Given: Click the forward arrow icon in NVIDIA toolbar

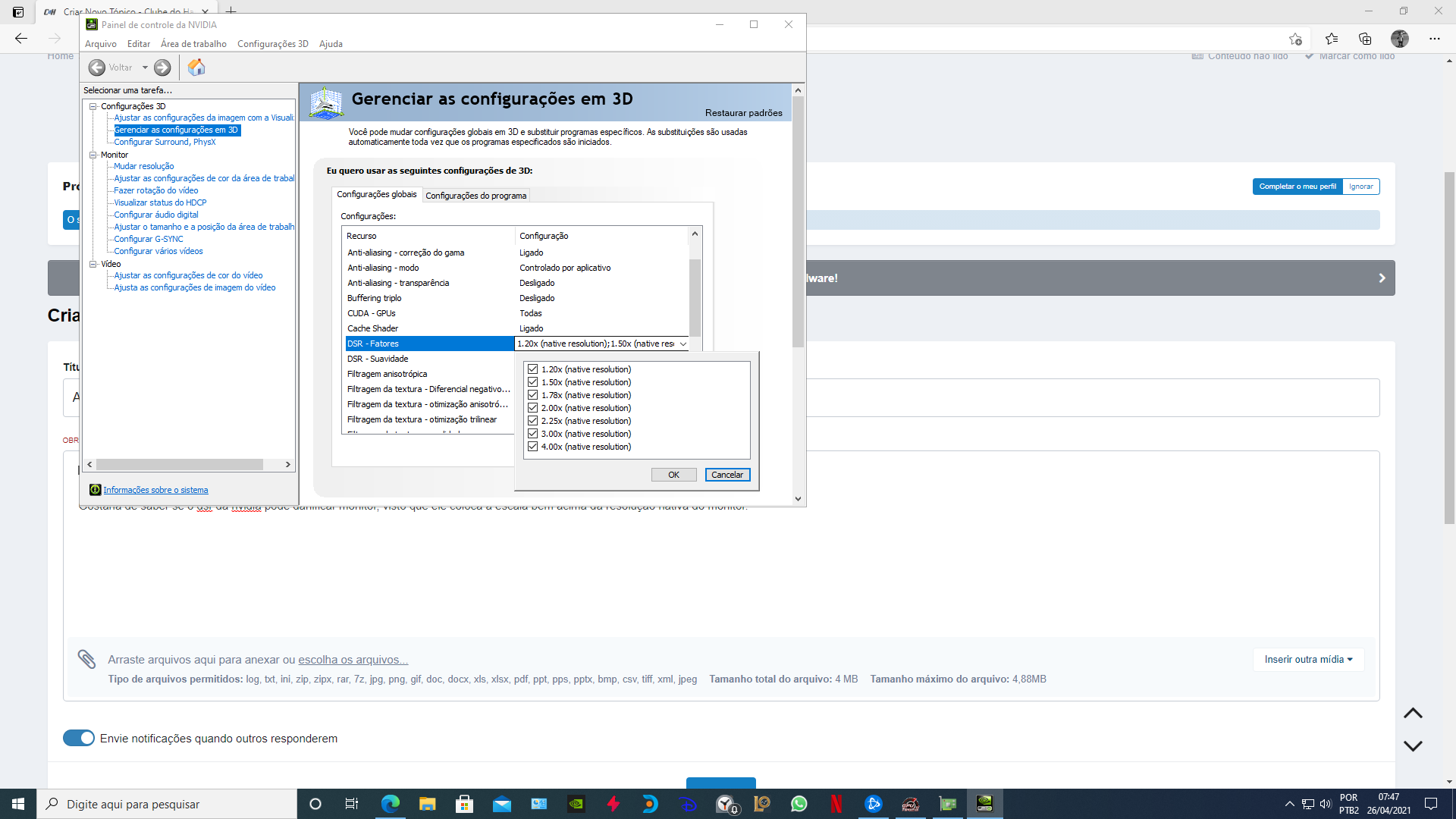Looking at the screenshot, I should (162, 67).
